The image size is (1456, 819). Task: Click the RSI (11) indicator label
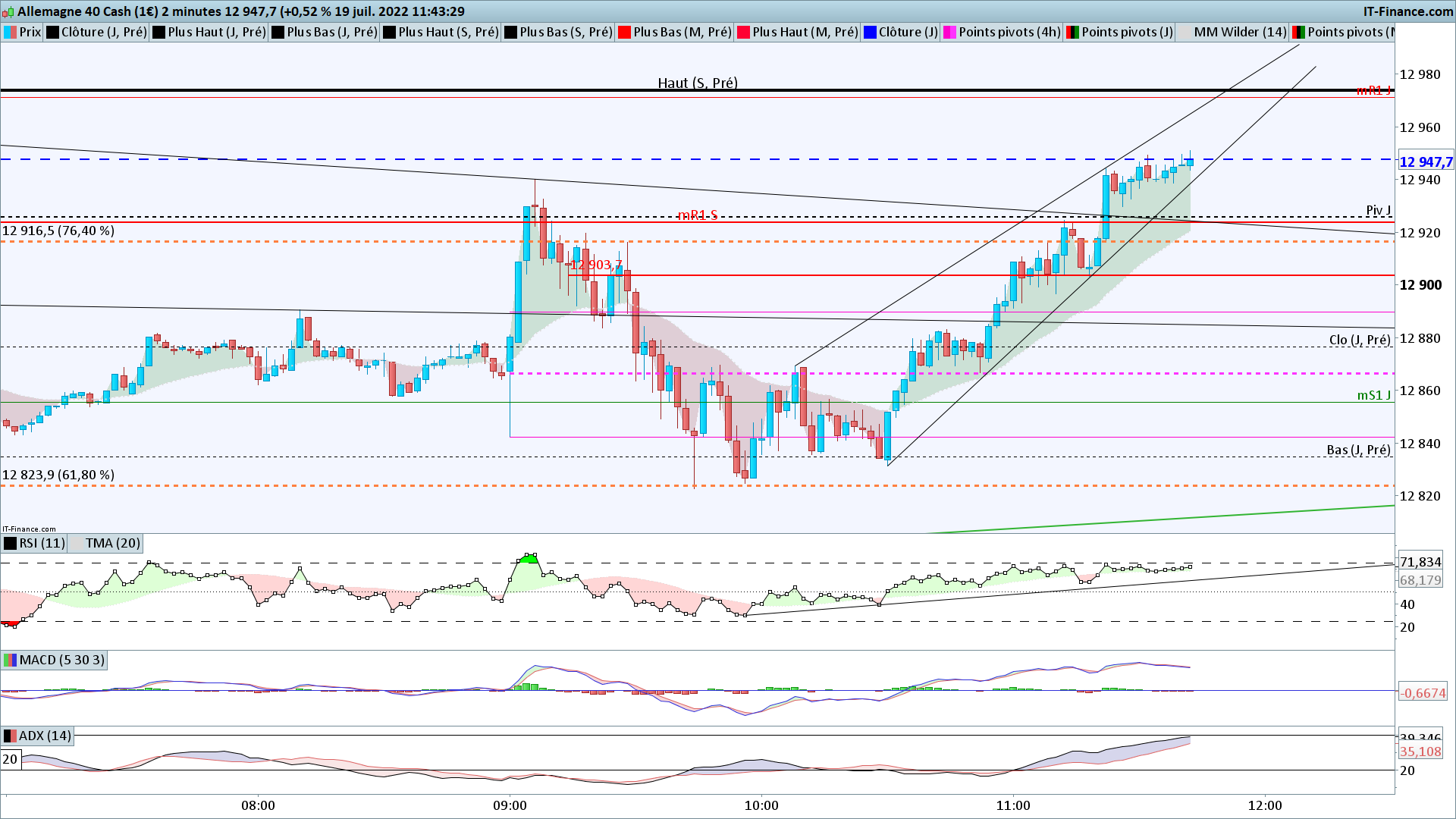pyautogui.click(x=42, y=543)
